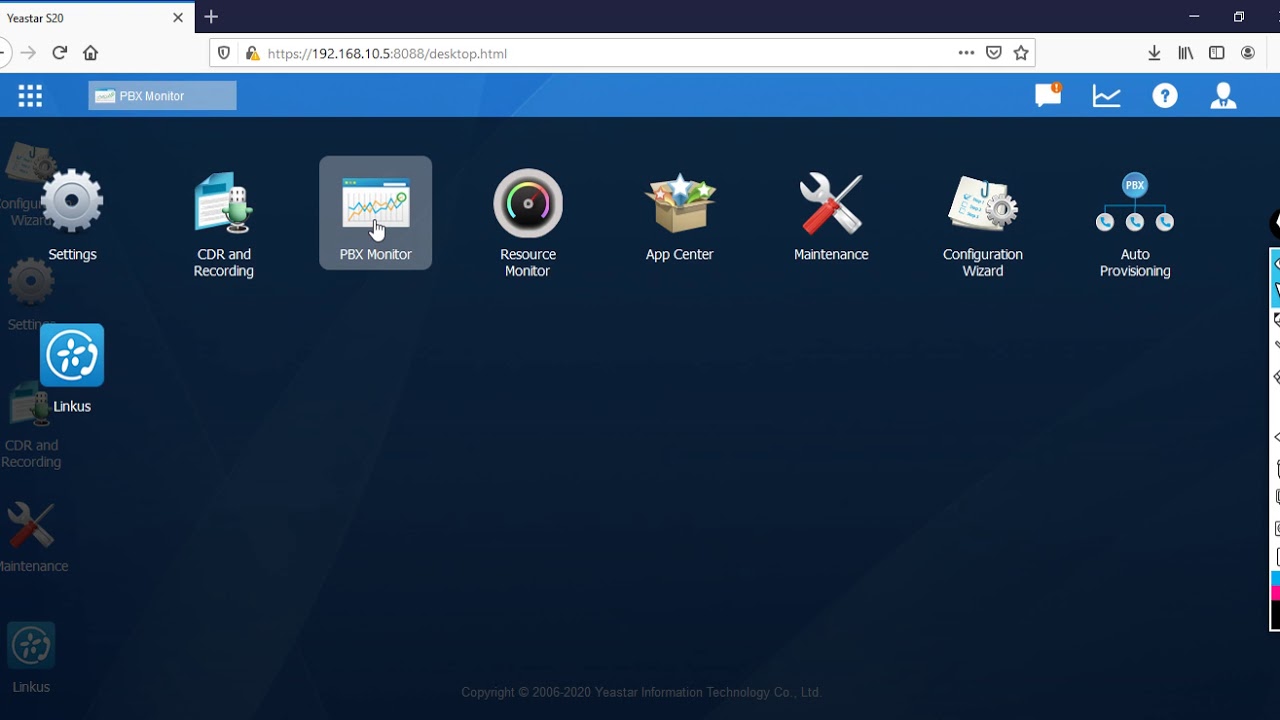Go forward in browser history
Screen dimensions: 1280x720
[28, 53]
